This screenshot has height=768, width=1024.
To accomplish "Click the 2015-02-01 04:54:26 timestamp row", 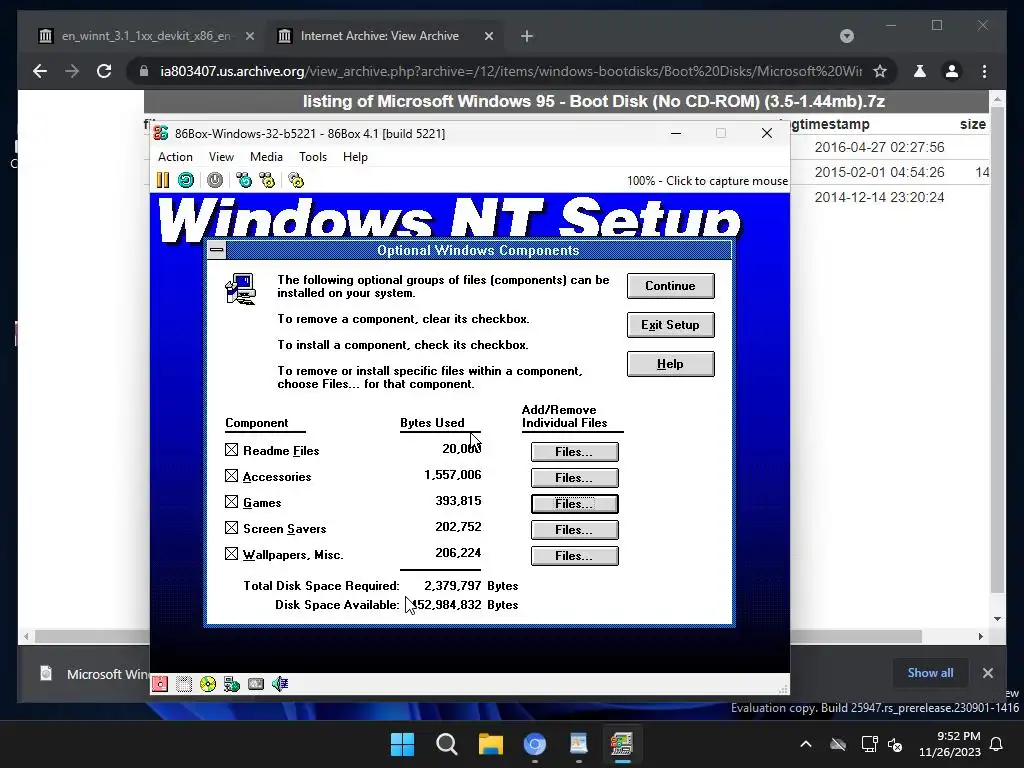I will [x=879, y=172].
